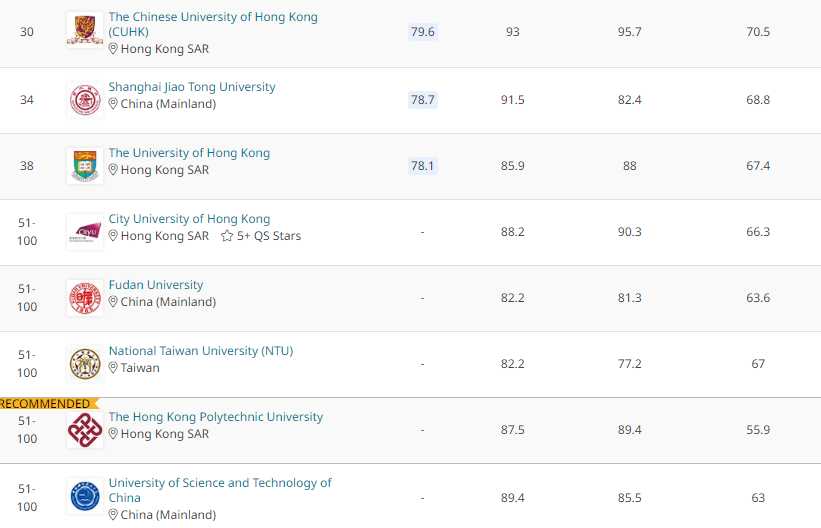821x528 pixels.
Task: Click location pin icon beside Taiwan
Action: click(x=114, y=368)
